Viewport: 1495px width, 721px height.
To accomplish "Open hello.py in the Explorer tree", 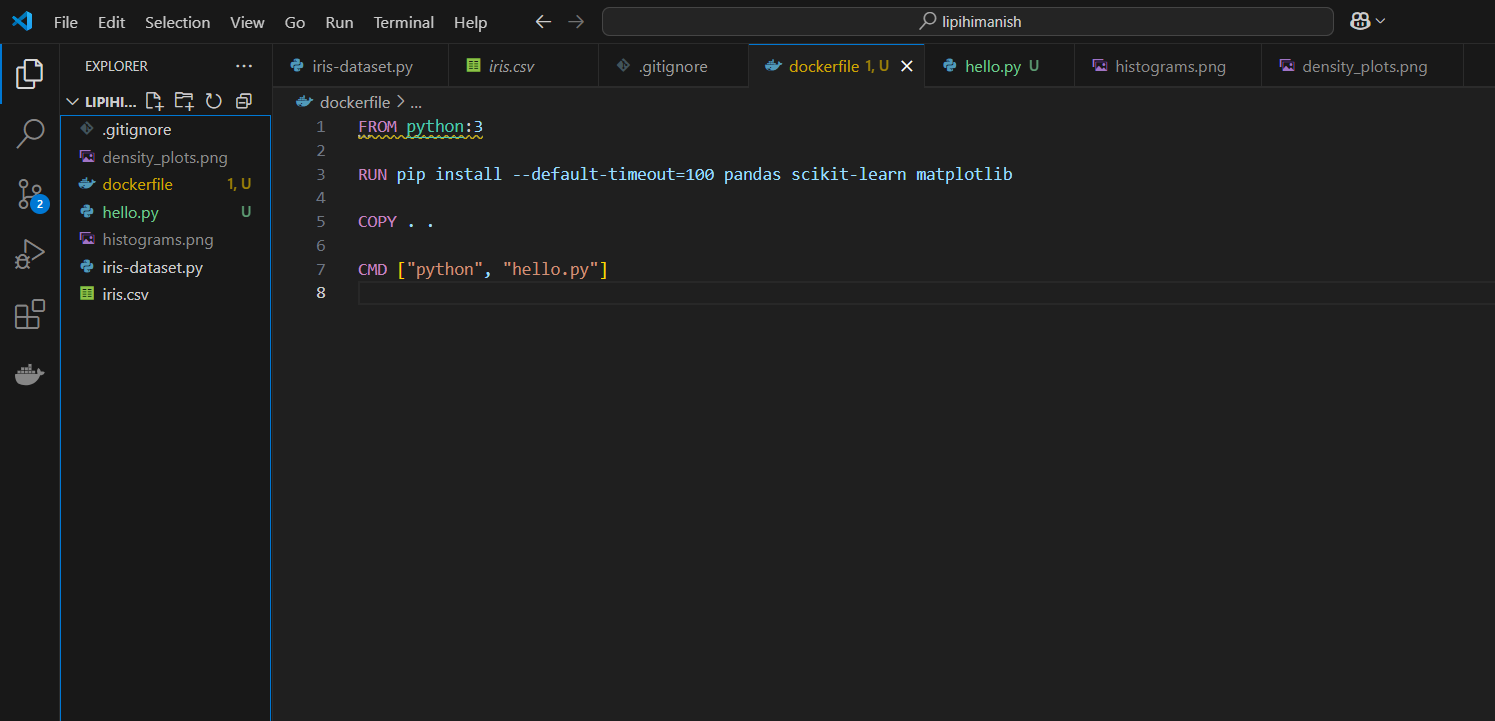I will (165, 212).
